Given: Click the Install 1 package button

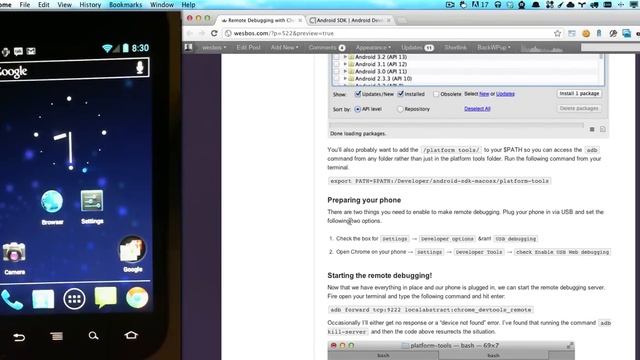Looking at the screenshot, I should 579,93.
